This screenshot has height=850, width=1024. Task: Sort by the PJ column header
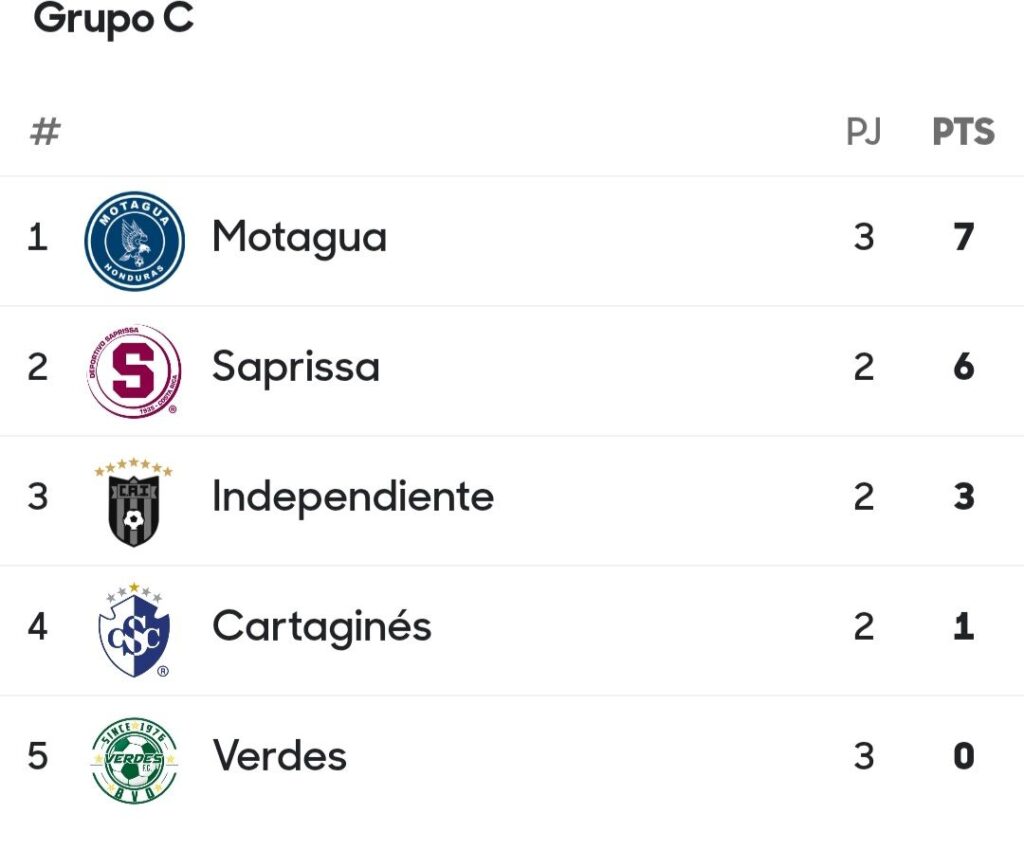864,132
